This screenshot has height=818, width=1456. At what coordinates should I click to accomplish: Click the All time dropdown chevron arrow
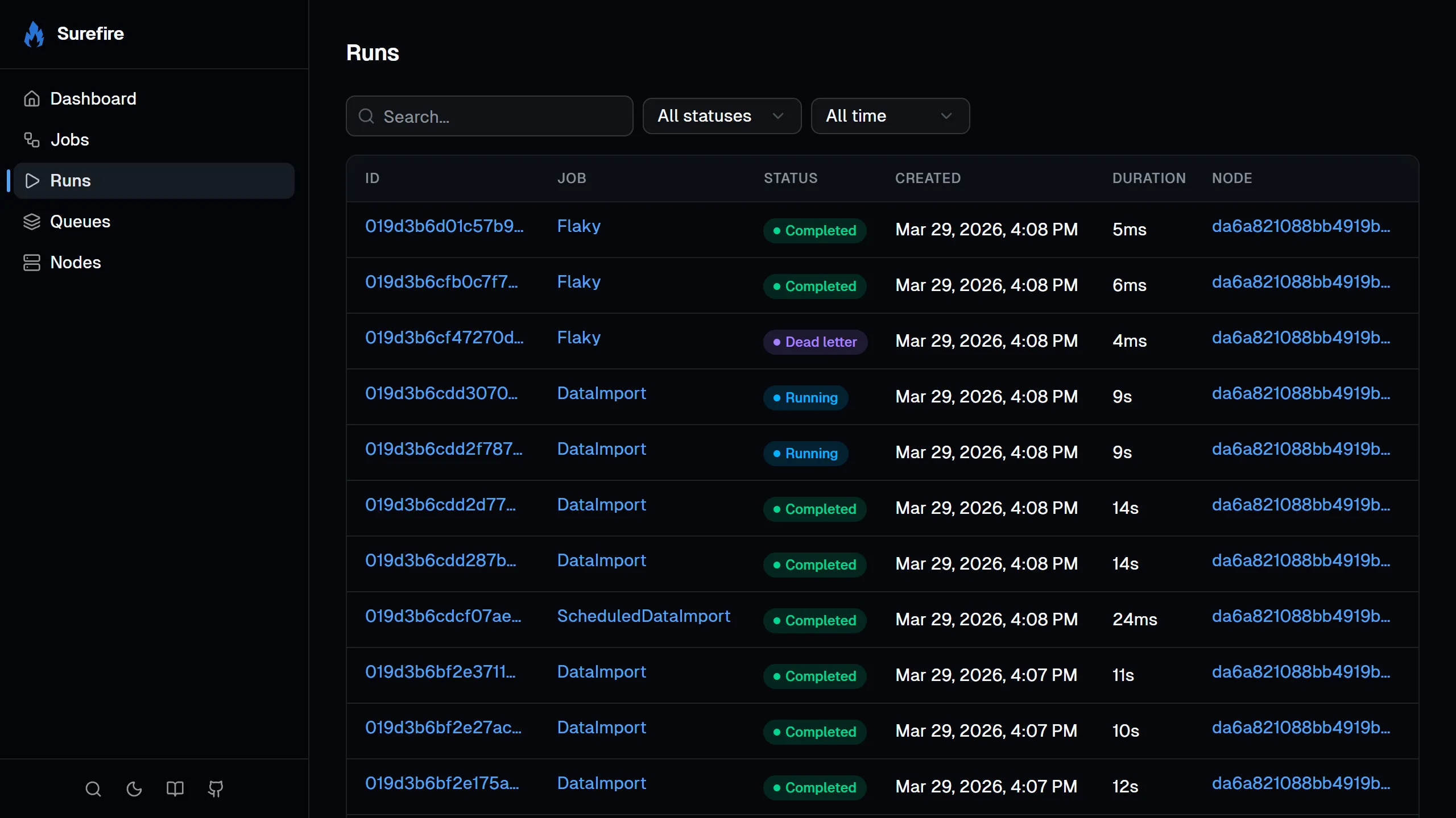click(946, 116)
